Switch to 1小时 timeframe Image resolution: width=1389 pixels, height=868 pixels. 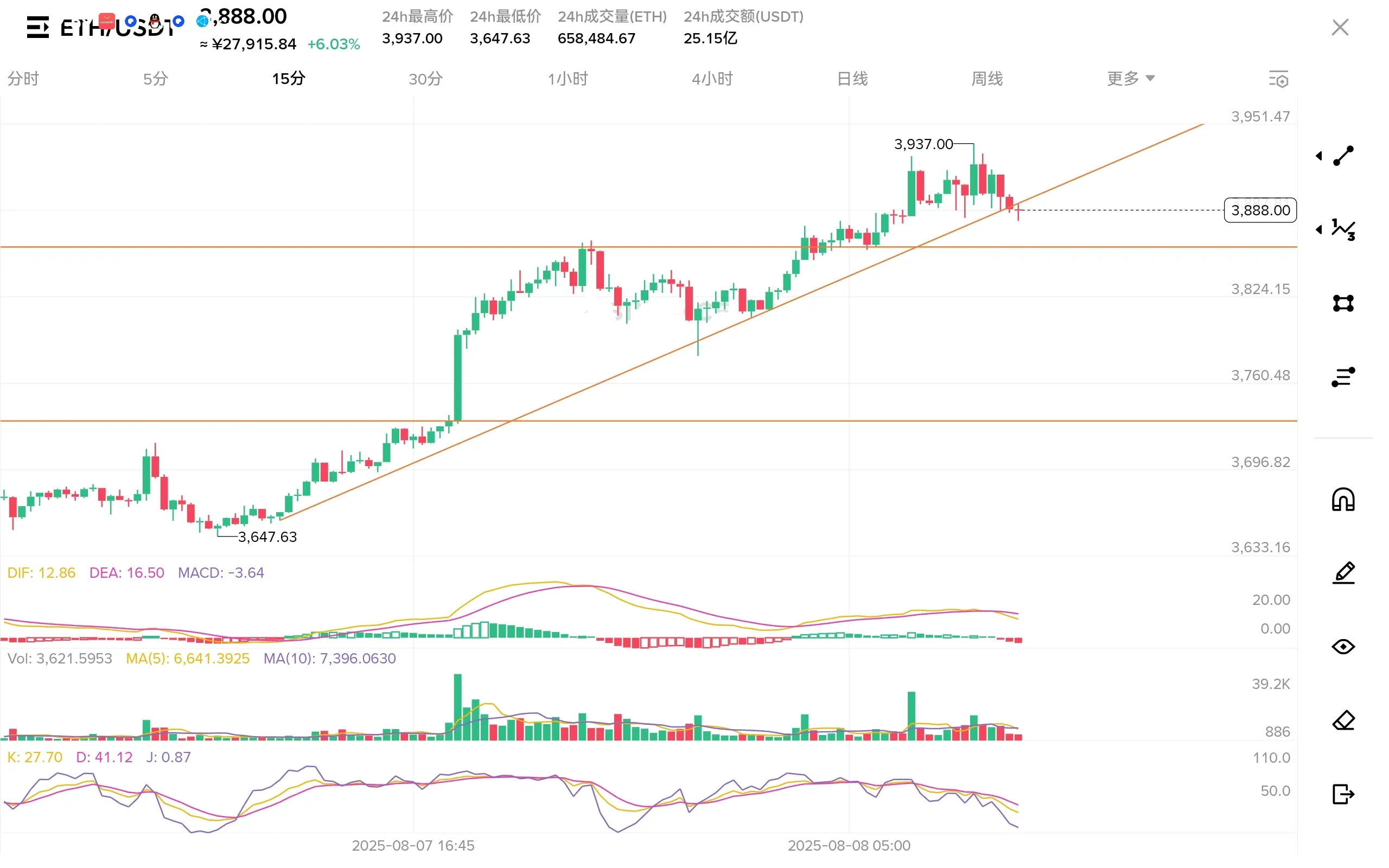[x=568, y=79]
